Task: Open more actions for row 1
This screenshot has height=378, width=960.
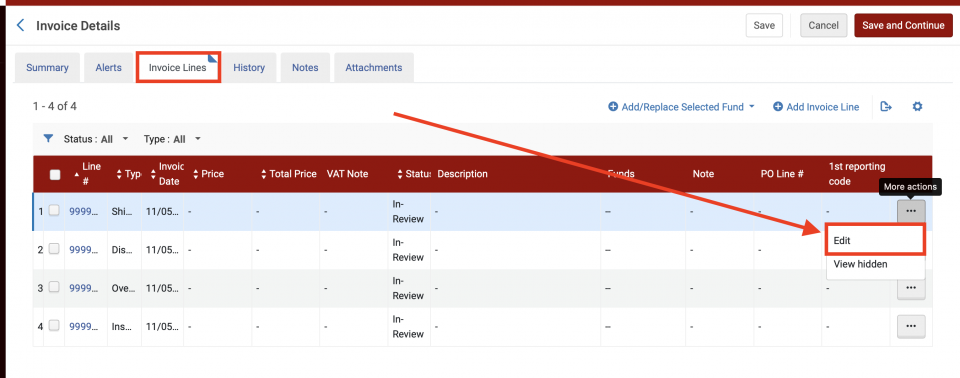Action: (911, 211)
